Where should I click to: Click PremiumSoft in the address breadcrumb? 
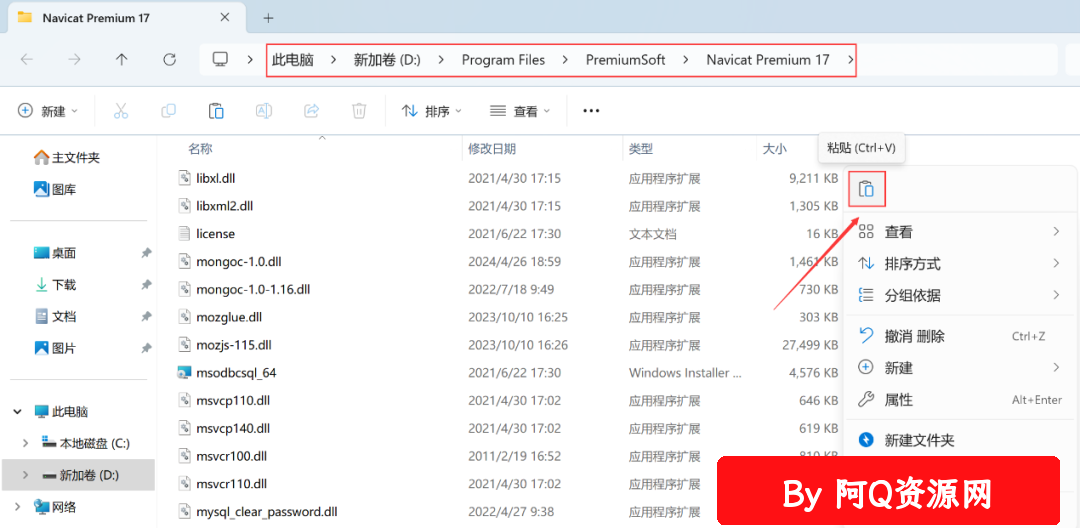point(625,60)
